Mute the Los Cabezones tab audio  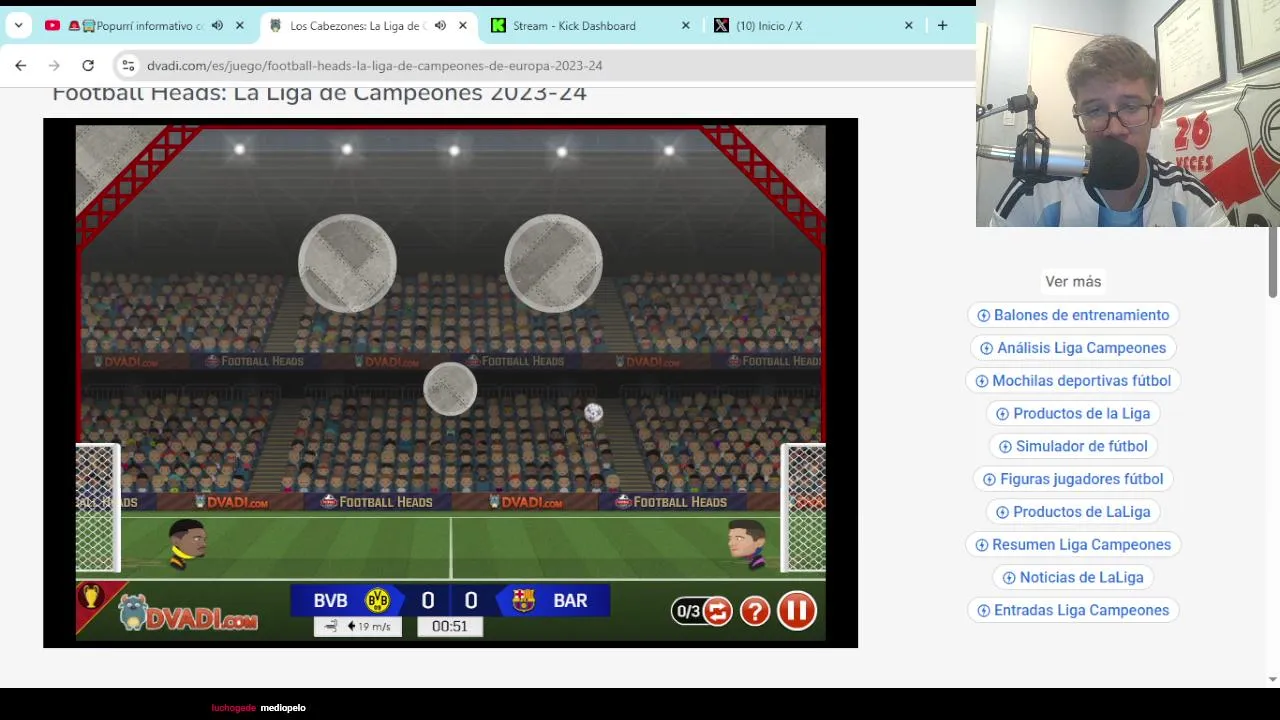pos(440,25)
